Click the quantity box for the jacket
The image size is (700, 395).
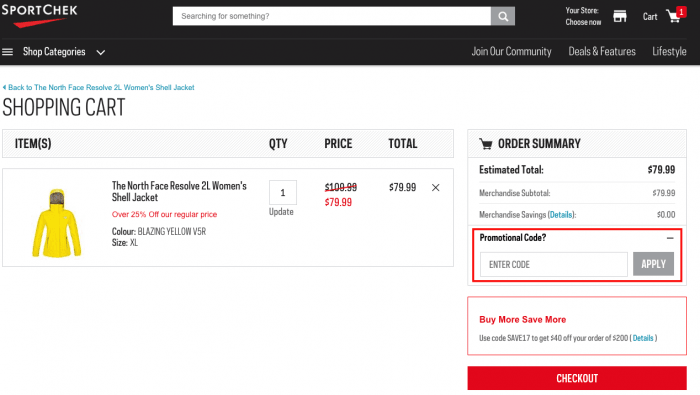pos(283,192)
